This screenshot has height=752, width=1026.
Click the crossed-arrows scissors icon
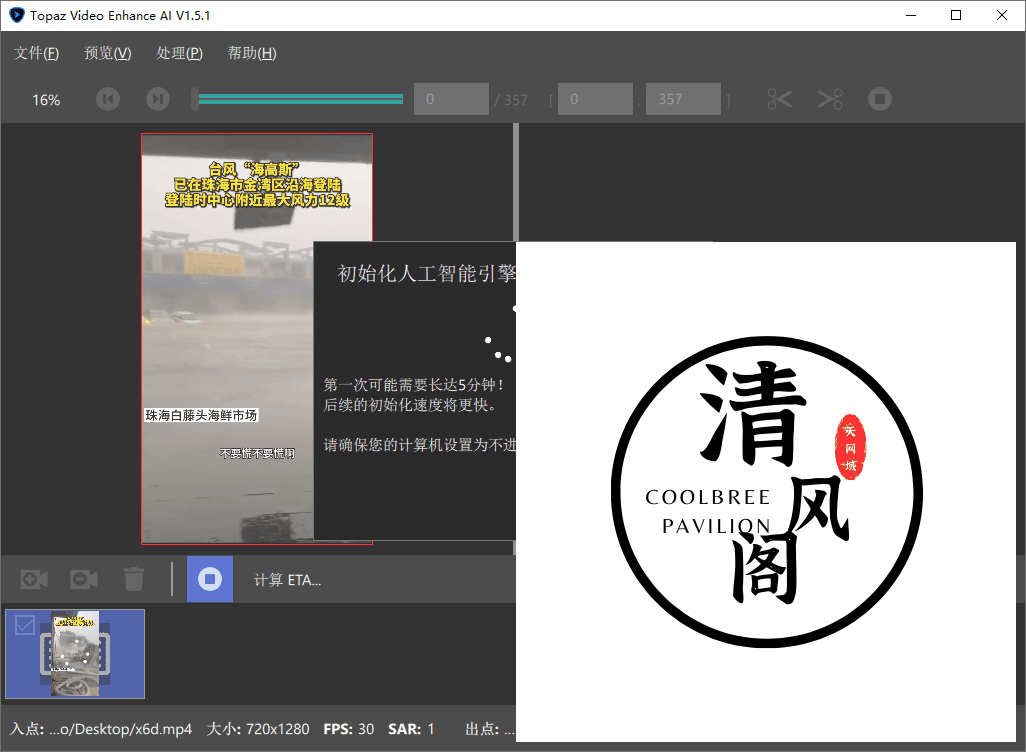(x=830, y=99)
